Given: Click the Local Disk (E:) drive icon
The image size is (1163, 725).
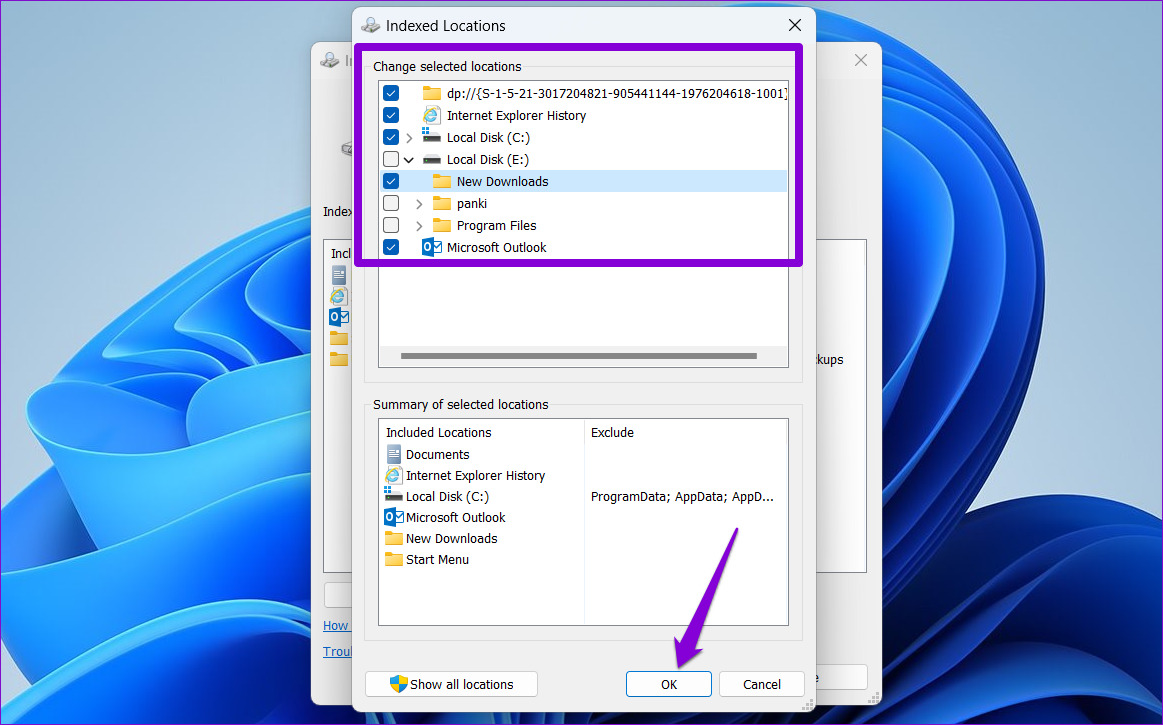Looking at the screenshot, I should coord(431,160).
